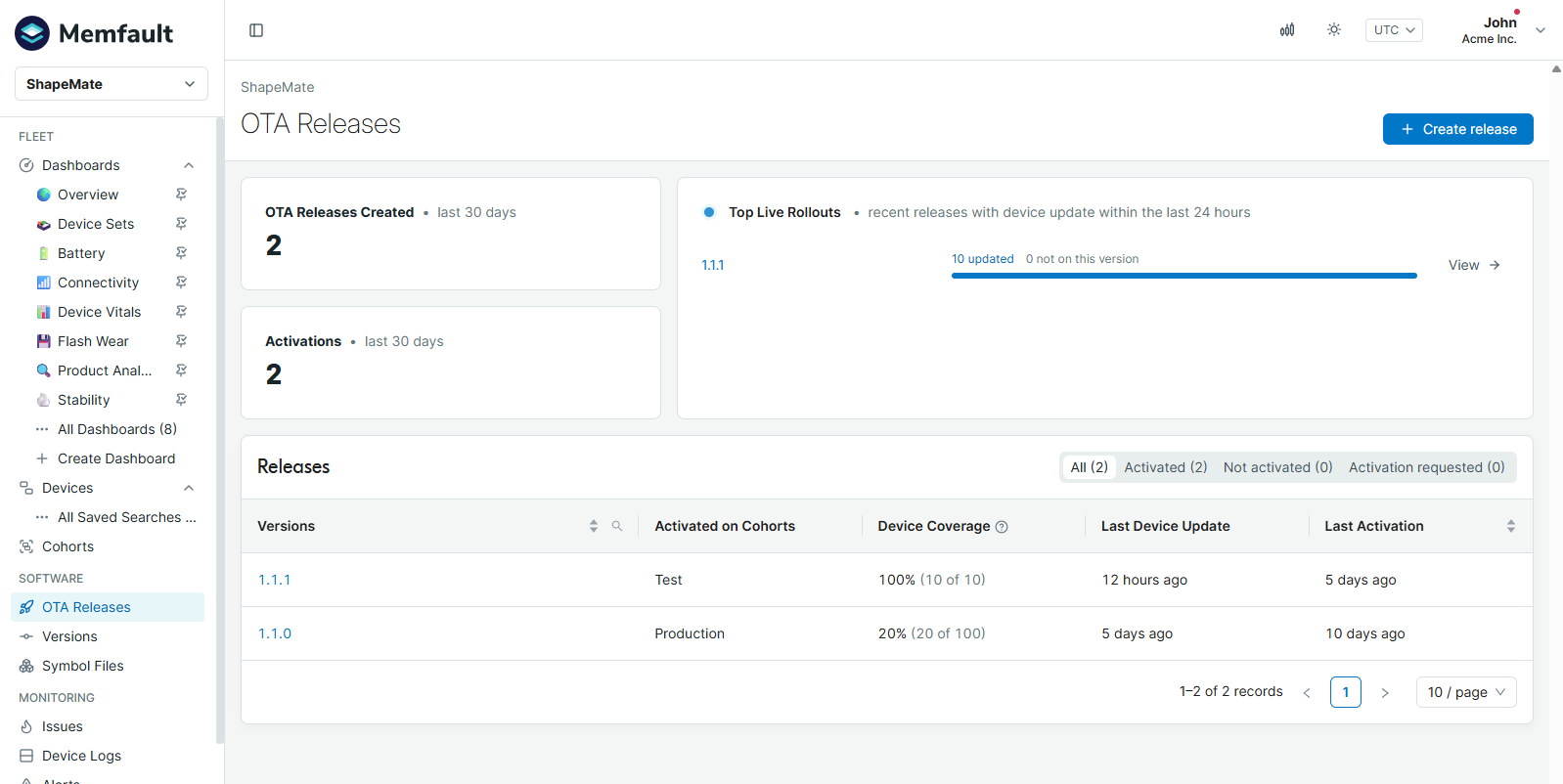Show Device Coverage help tooltip icon
The image size is (1563, 784).
[1002, 527]
